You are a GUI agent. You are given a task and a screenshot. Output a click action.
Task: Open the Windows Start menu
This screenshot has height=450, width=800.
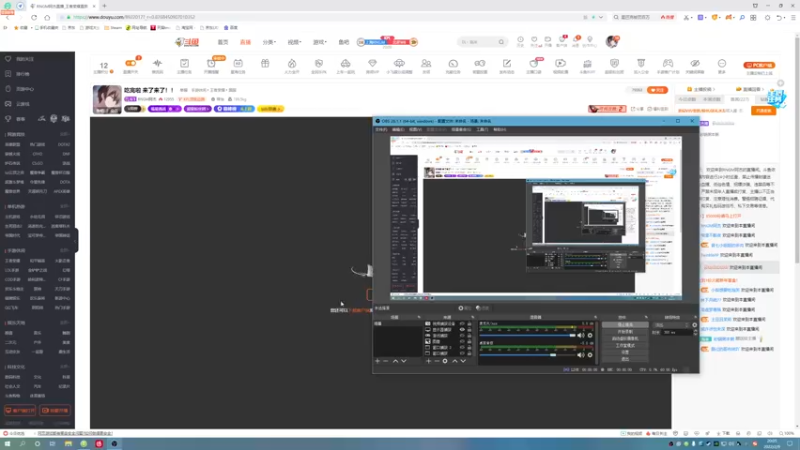[7, 444]
